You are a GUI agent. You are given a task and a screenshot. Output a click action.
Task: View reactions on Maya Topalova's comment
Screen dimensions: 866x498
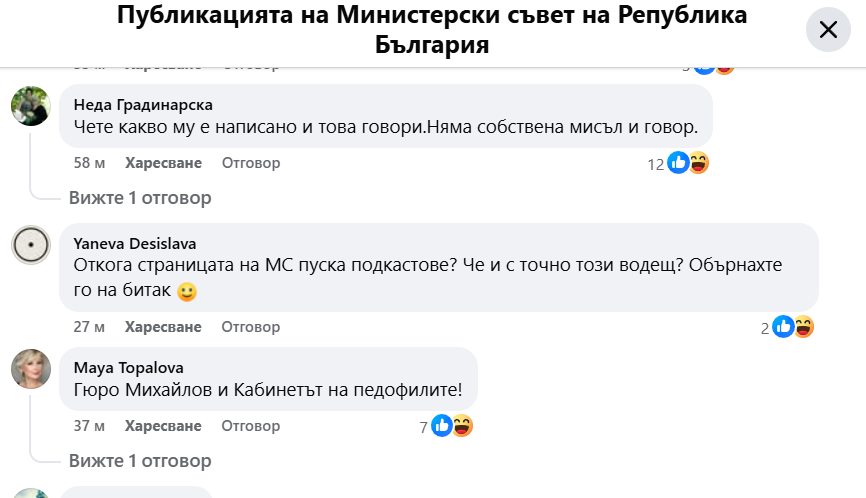(450, 427)
